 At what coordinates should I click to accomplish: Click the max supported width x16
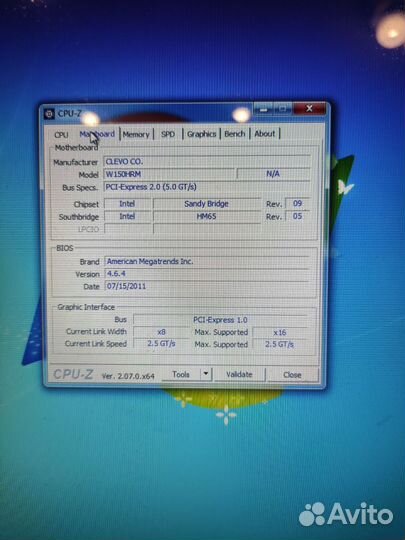tap(280, 332)
